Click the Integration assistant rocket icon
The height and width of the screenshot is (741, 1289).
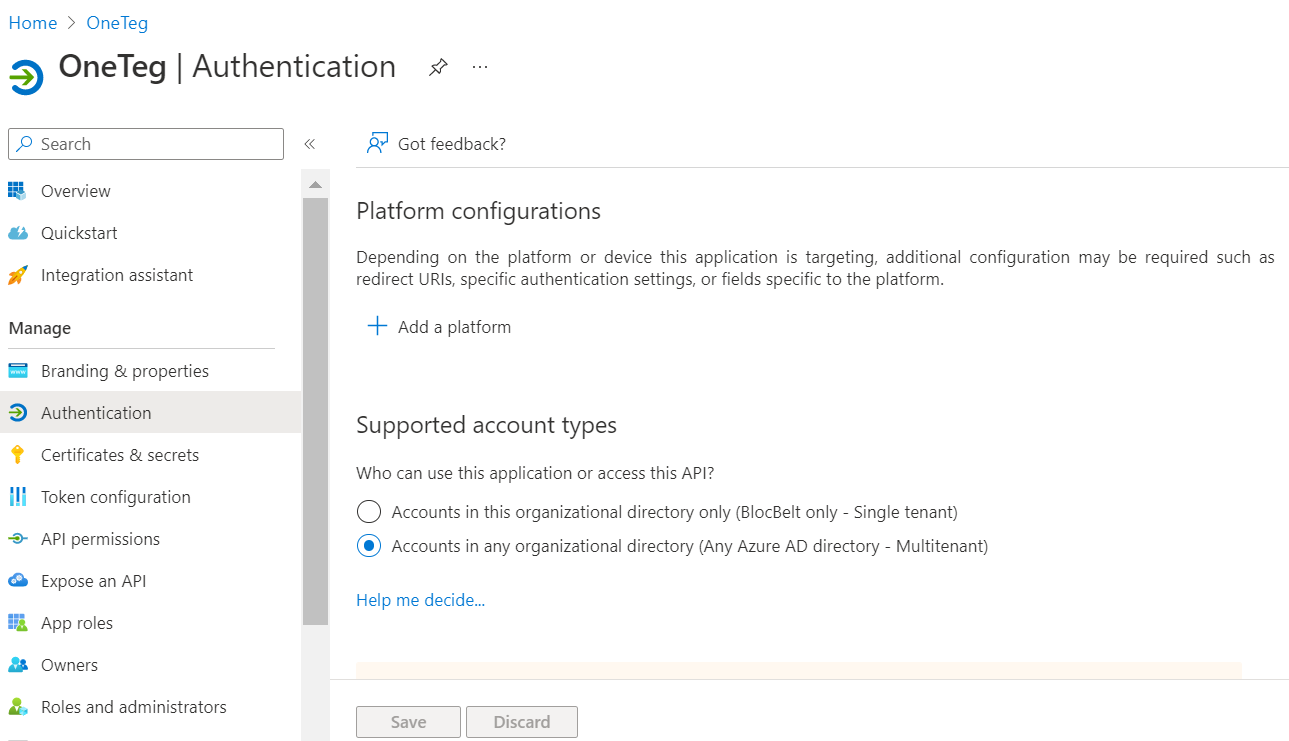pos(17,275)
